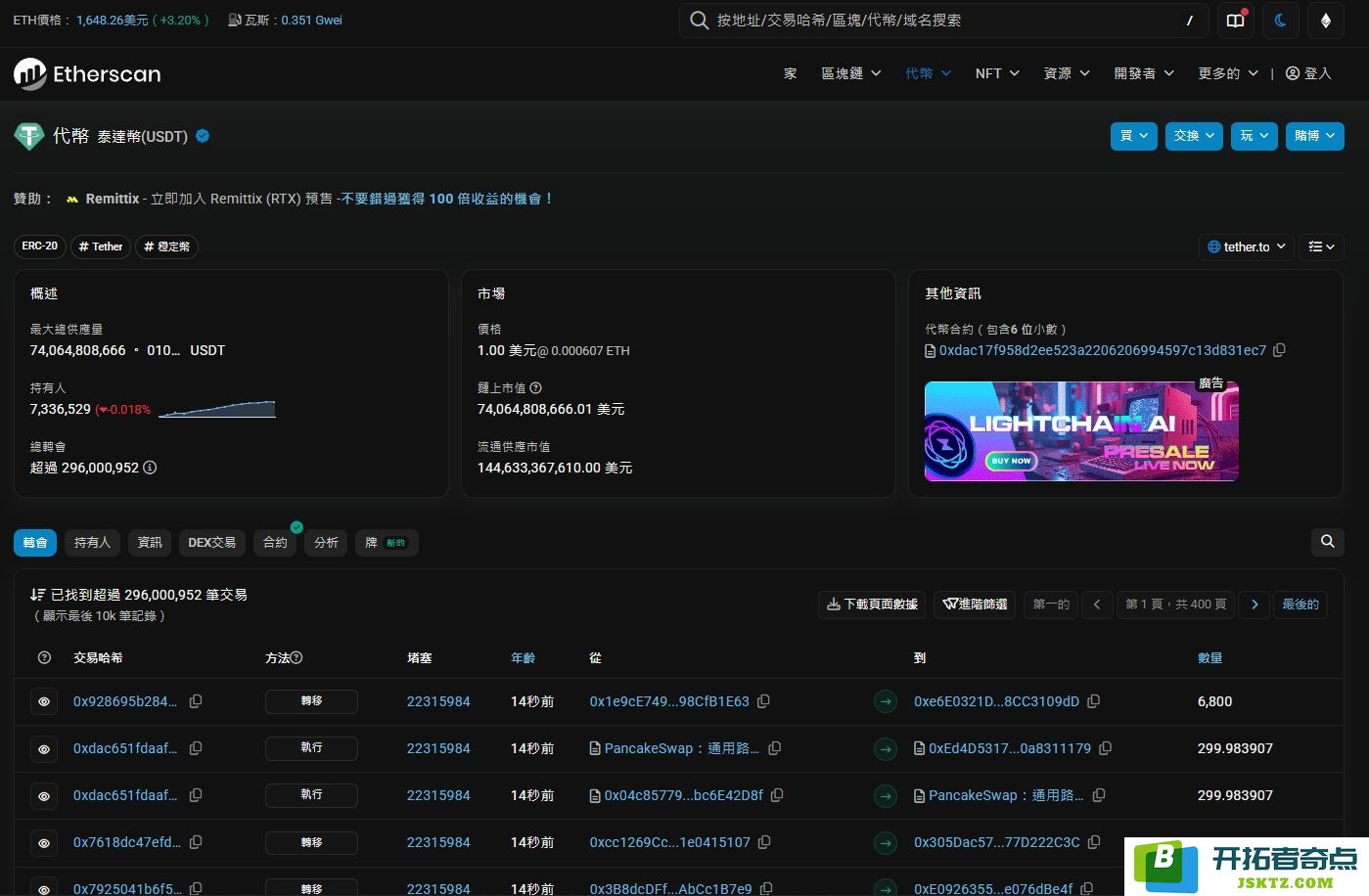Viewport: 1369px width, 896px height.
Task: Switch to the 合約 tab
Action: coord(276,542)
